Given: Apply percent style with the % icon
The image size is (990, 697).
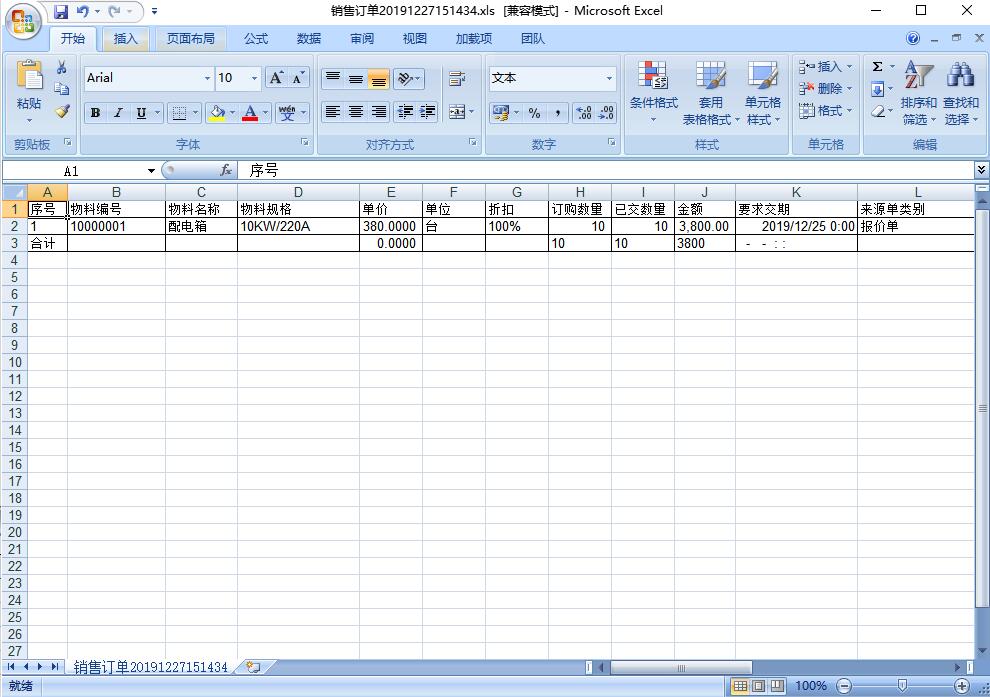Looking at the screenshot, I should point(534,113).
